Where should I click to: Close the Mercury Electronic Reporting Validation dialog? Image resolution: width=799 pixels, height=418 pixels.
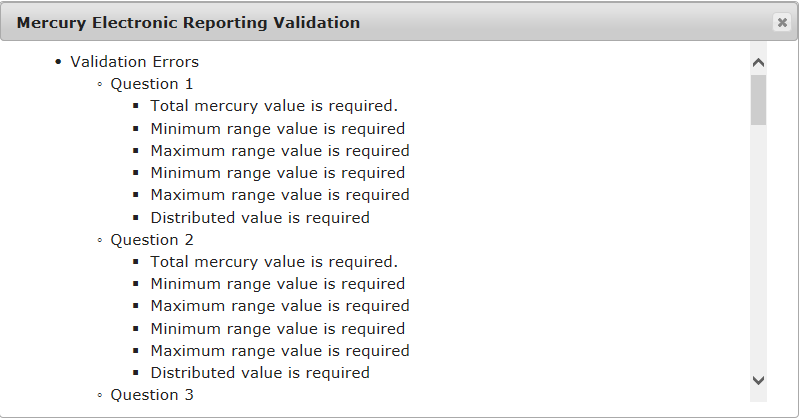click(781, 22)
